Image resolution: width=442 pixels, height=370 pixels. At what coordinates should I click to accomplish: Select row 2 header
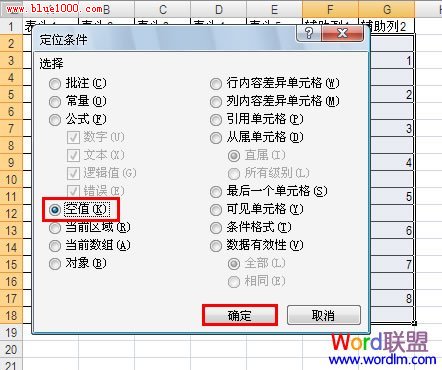(x=11, y=43)
